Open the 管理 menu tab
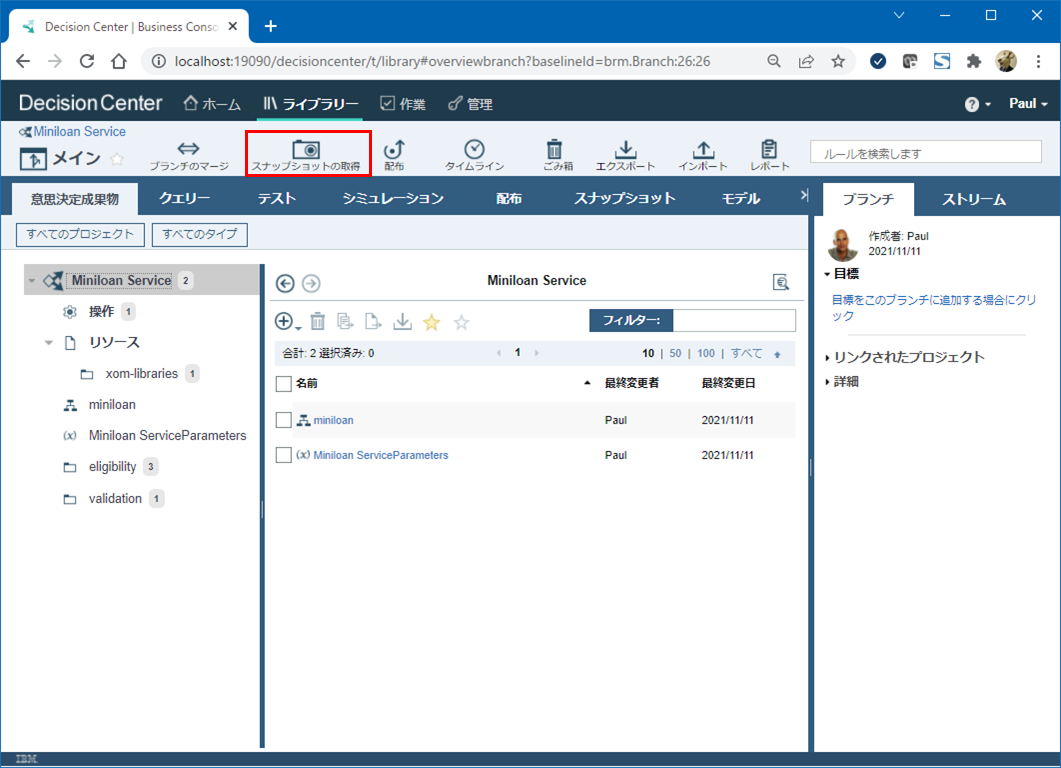The width and height of the screenshot is (1061, 768). click(470, 104)
